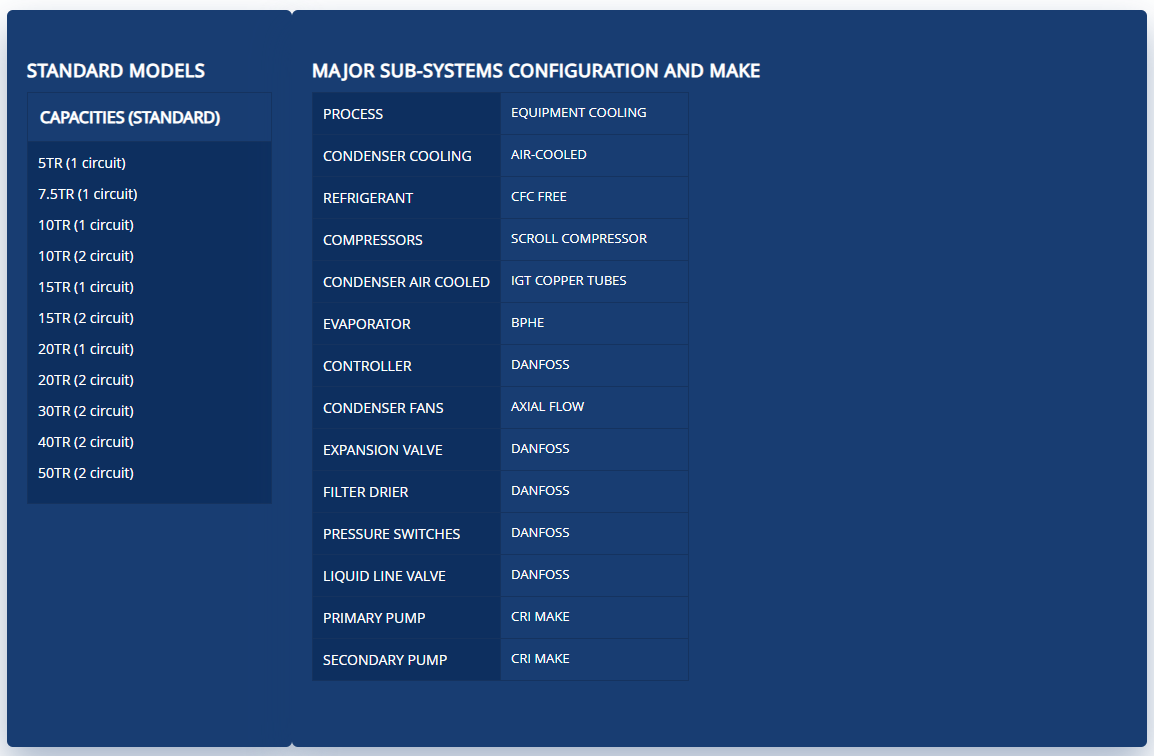
Task: Click the PROCESS row label
Action: [x=353, y=114]
